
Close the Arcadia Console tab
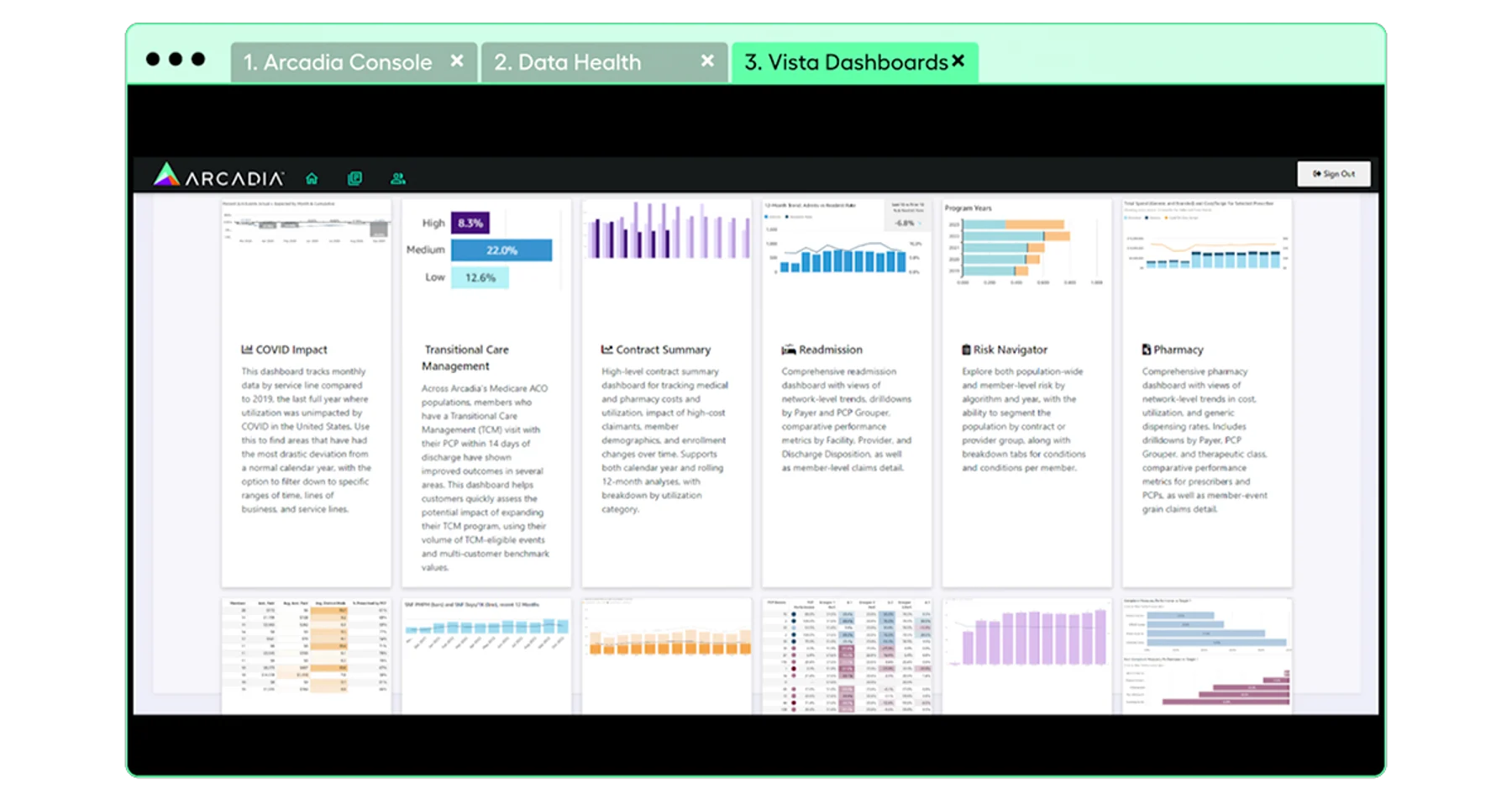click(x=457, y=61)
